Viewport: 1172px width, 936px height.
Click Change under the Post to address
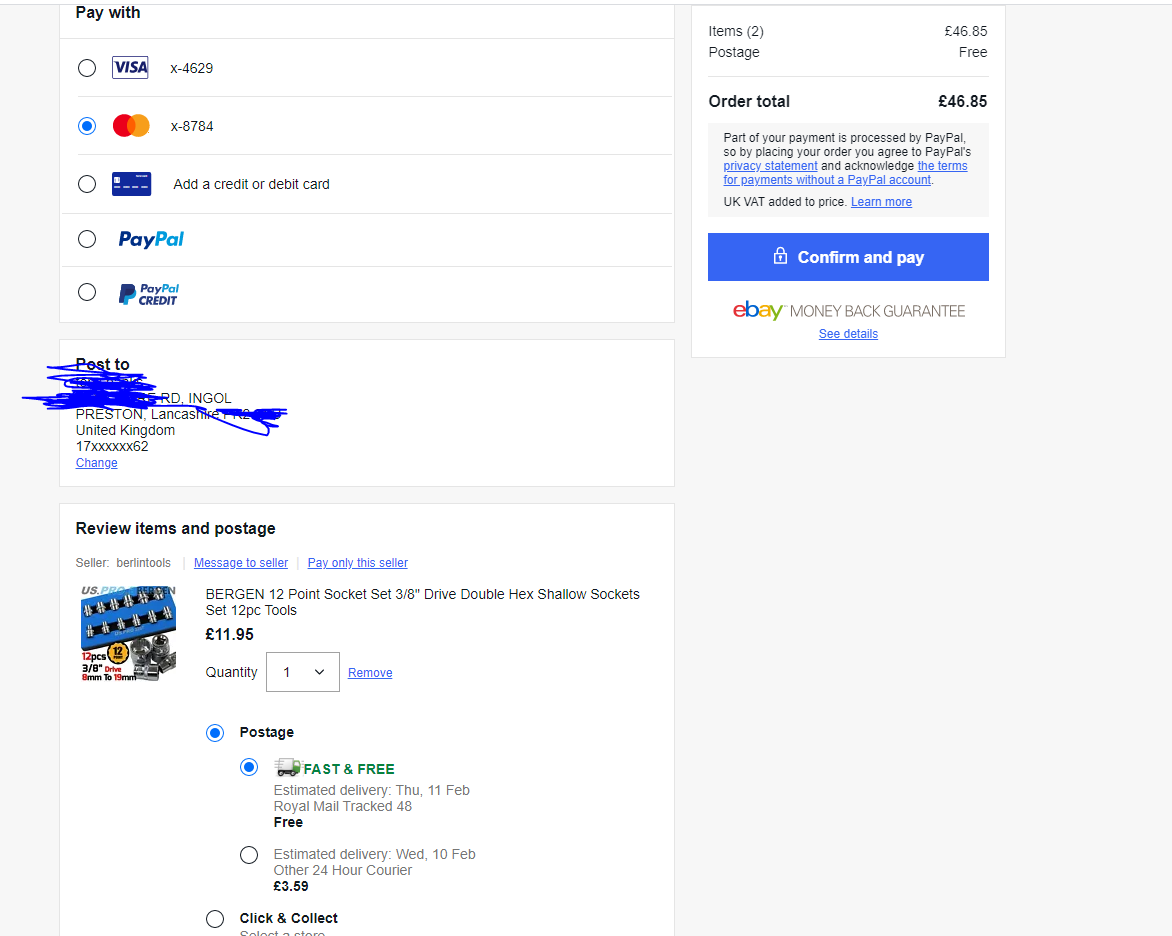coord(96,463)
